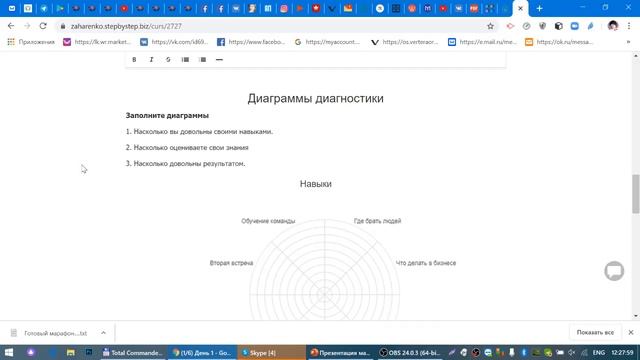640x360 pixels.
Task: Open the chat widget bubble
Action: [x=614, y=271]
